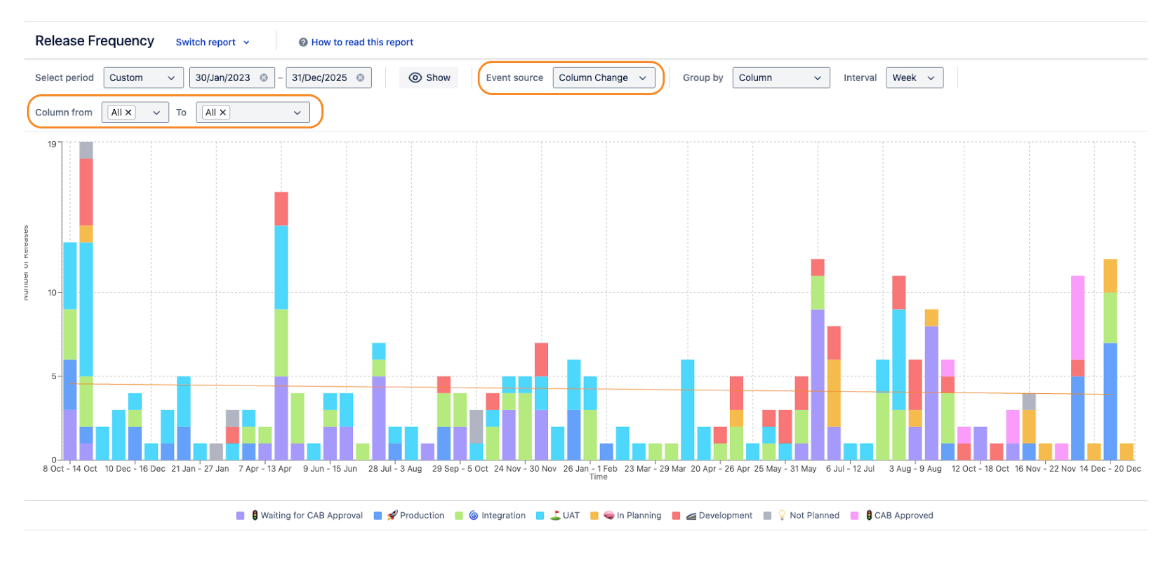Clear the 31/Dec/2025 end date
The height and width of the screenshot is (561, 1159).
[x=360, y=78]
